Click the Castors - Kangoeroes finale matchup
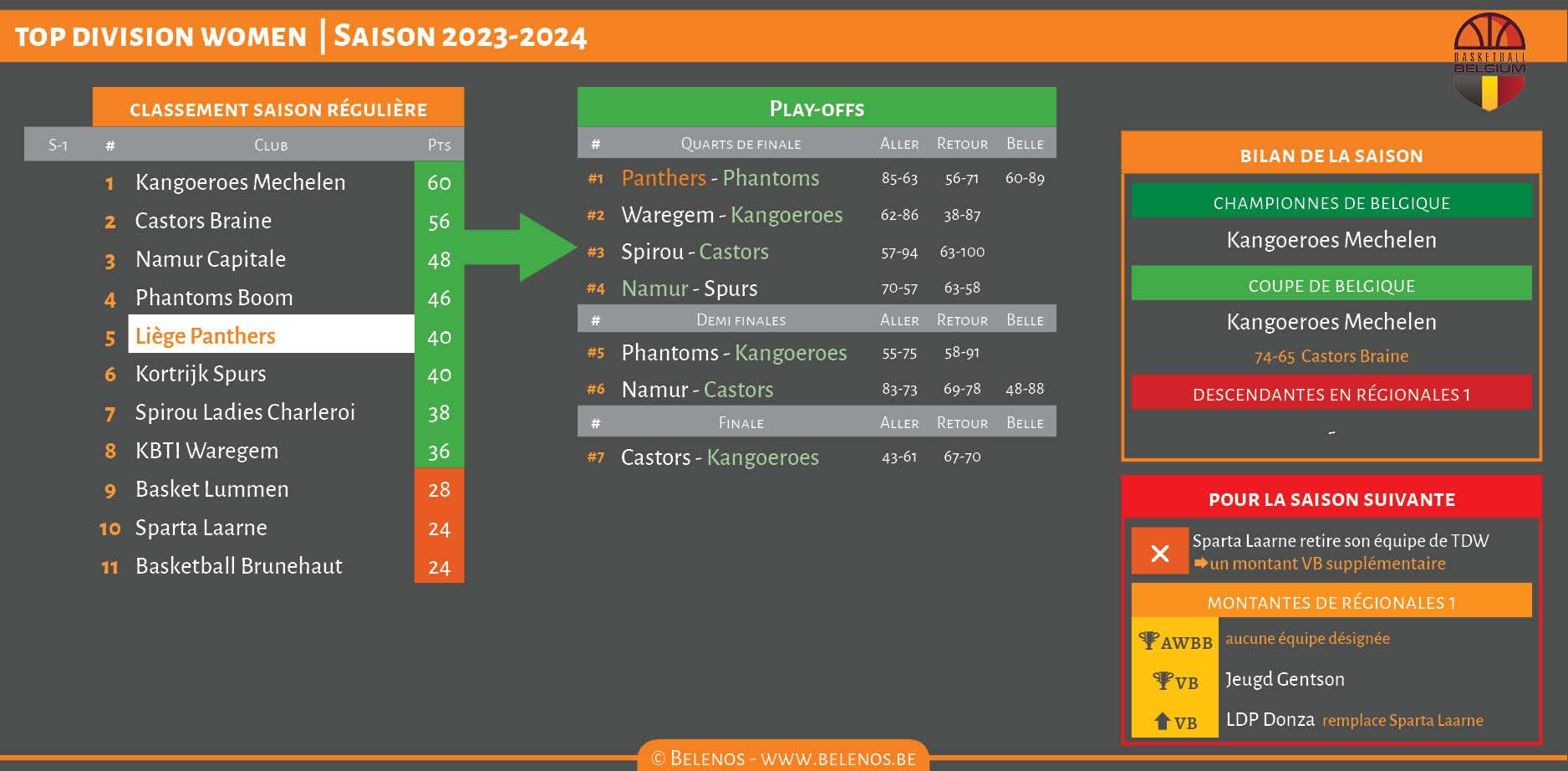 (719, 457)
